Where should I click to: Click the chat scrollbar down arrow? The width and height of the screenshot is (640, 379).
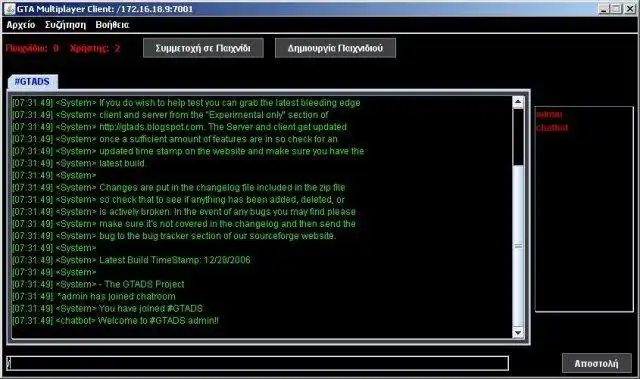(518, 332)
